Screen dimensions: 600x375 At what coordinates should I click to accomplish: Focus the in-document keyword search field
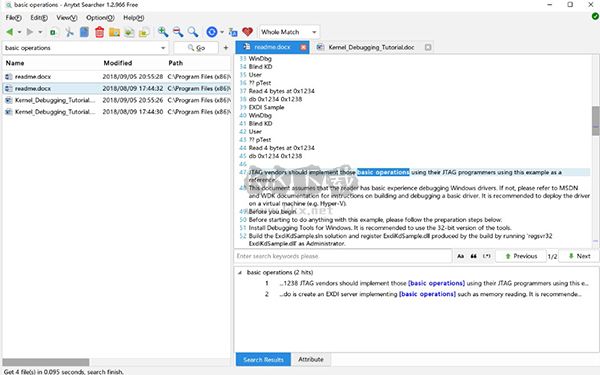343,256
